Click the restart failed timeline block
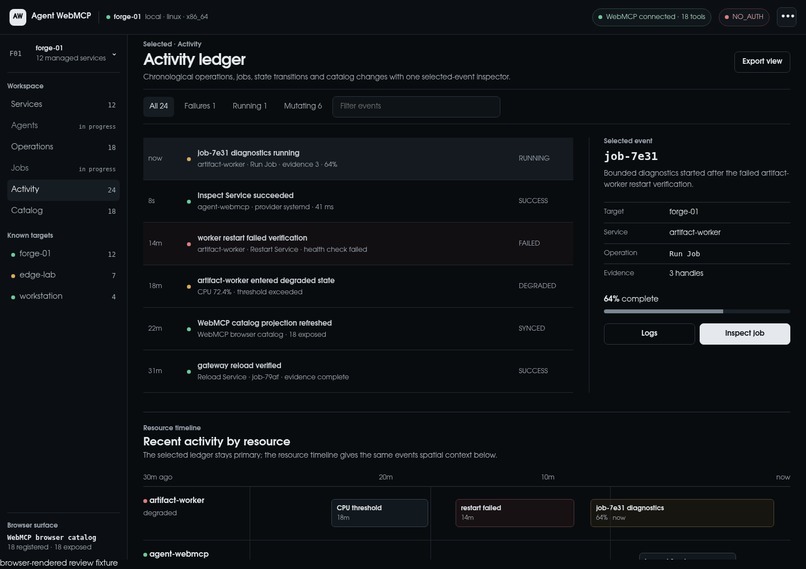 coord(515,513)
